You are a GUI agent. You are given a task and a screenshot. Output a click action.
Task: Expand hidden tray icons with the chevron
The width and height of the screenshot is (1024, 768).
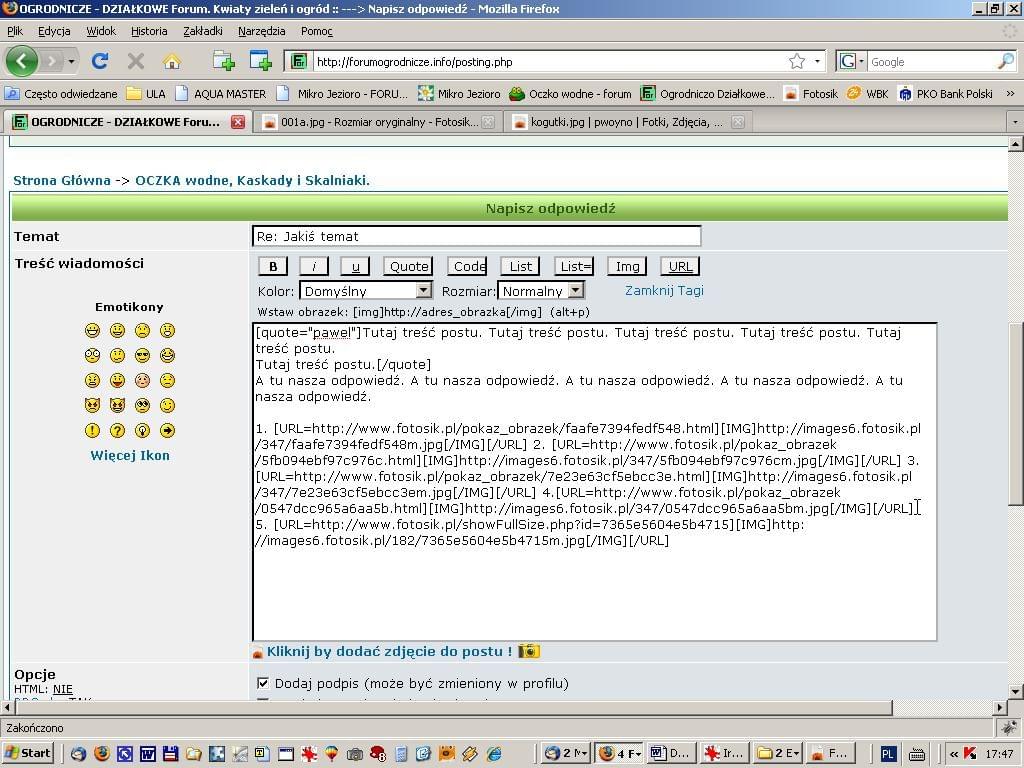(x=954, y=753)
